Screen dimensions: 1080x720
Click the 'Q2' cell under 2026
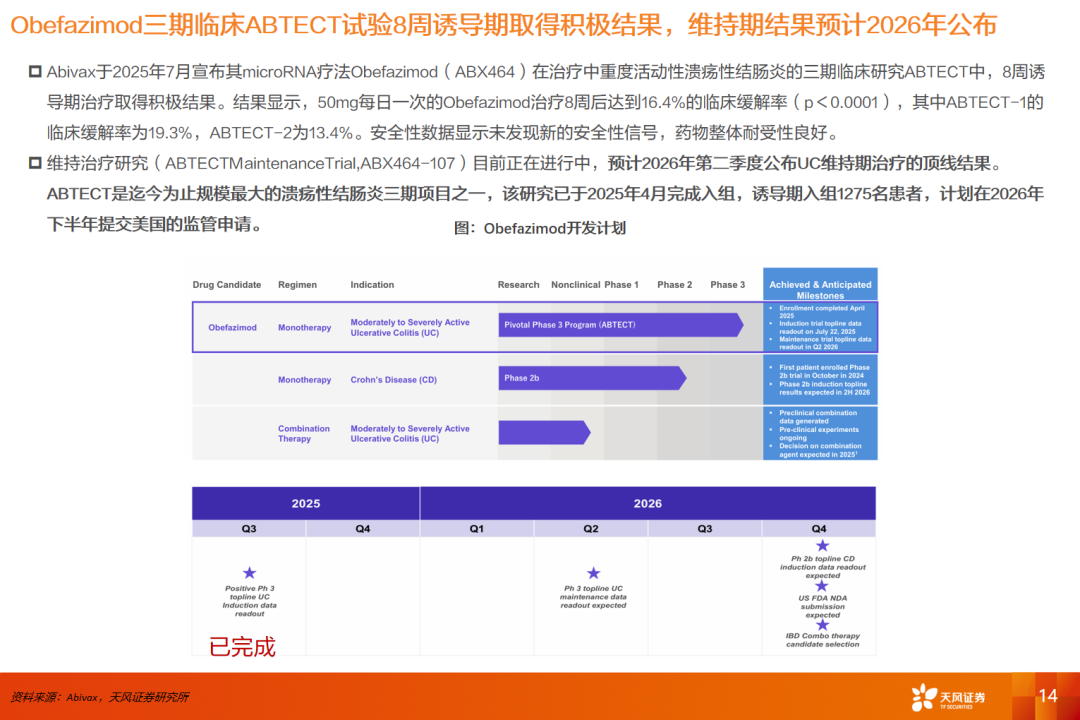pyautogui.click(x=591, y=528)
